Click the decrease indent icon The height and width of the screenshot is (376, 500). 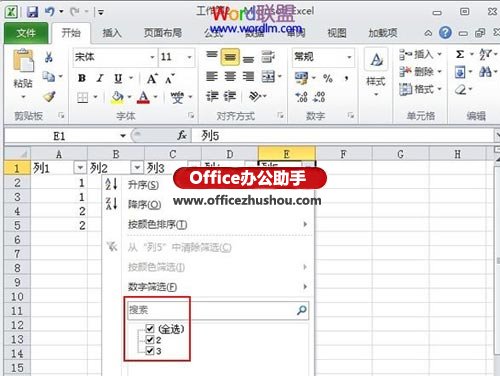(x=212, y=96)
